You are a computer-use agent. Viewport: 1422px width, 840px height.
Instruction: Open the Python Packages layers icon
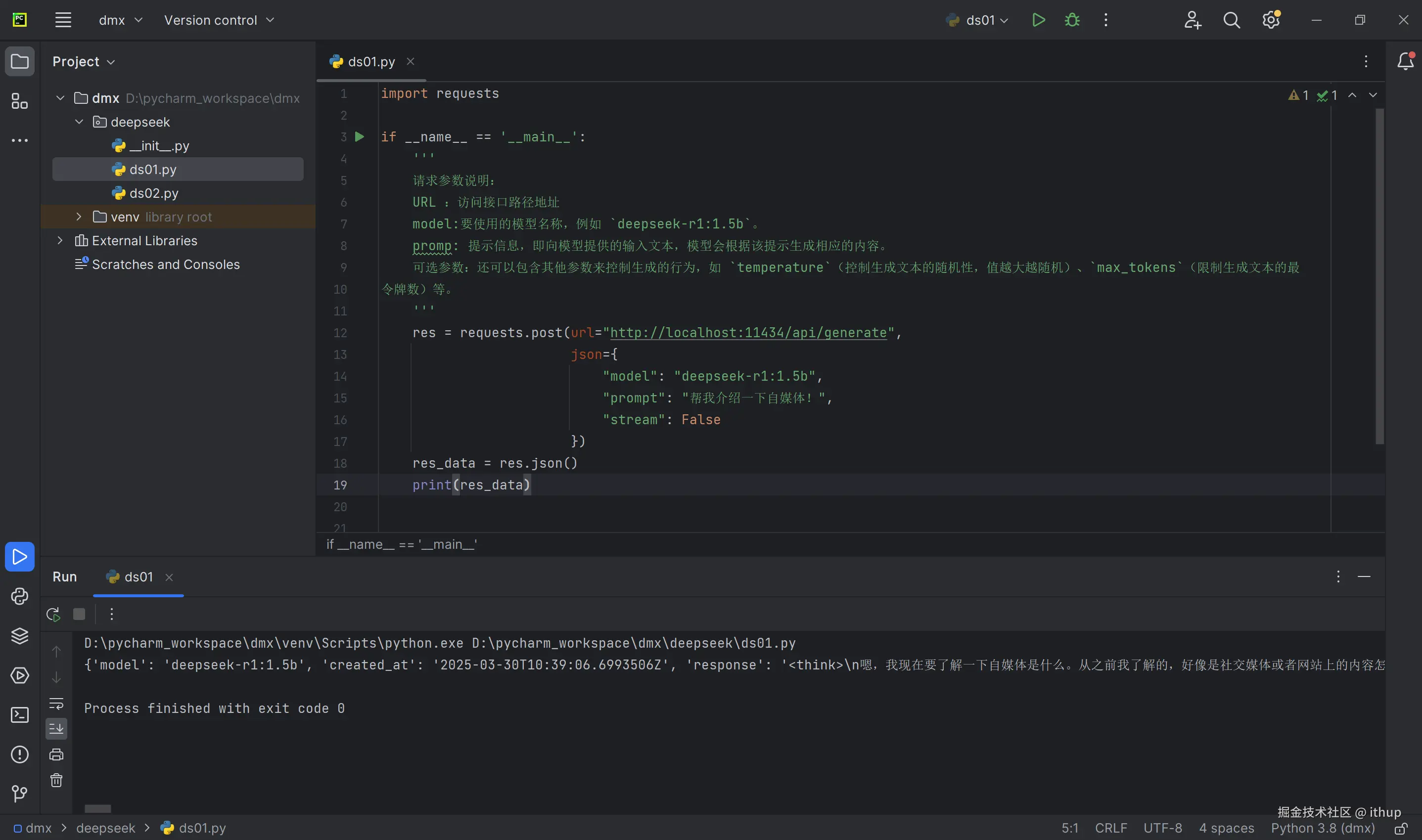pos(20,636)
